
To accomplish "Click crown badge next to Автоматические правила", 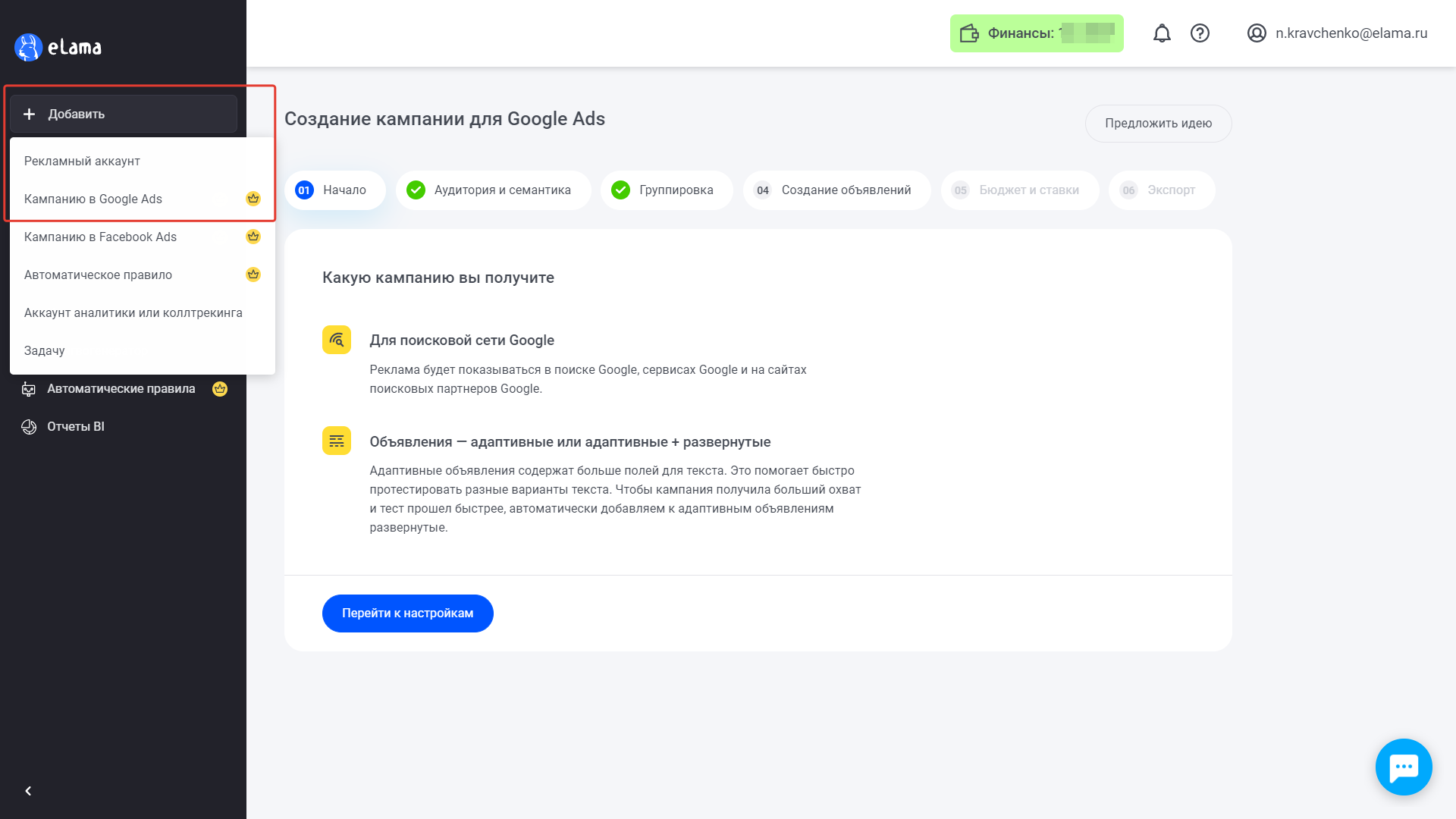I will click(220, 389).
